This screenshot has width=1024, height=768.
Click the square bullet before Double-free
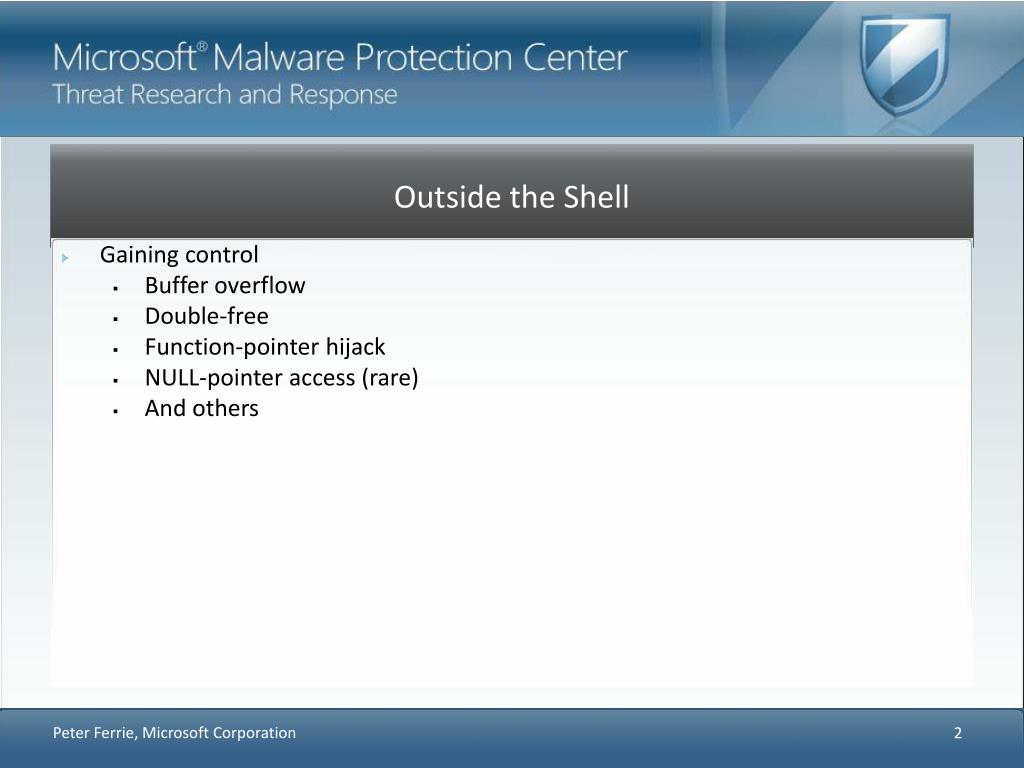tap(116, 319)
